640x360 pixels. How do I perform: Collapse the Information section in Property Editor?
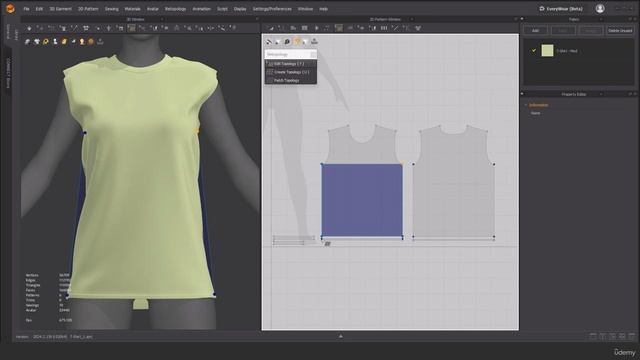click(x=526, y=105)
